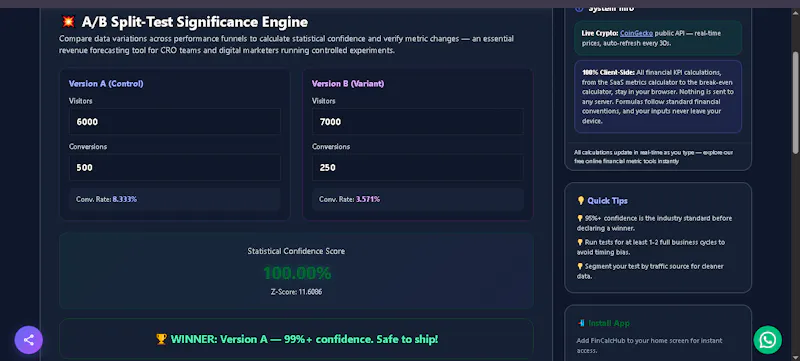
Task: Click the Install App icon
Action: coord(581,323)
